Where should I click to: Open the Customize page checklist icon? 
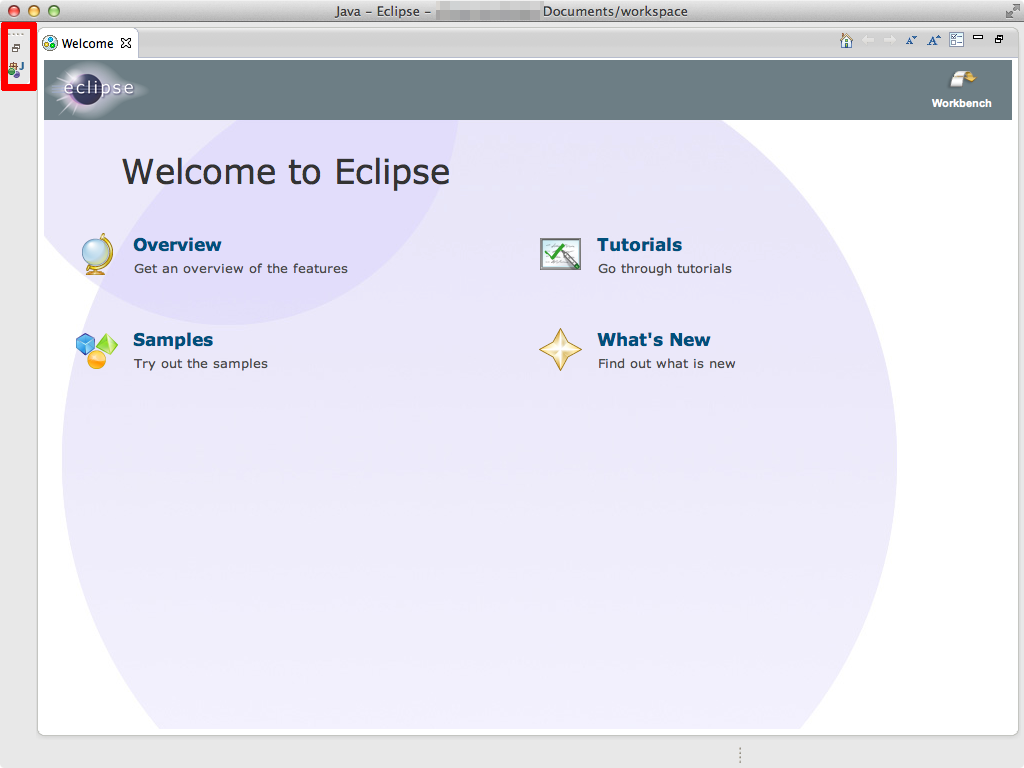tap(957, 40)
